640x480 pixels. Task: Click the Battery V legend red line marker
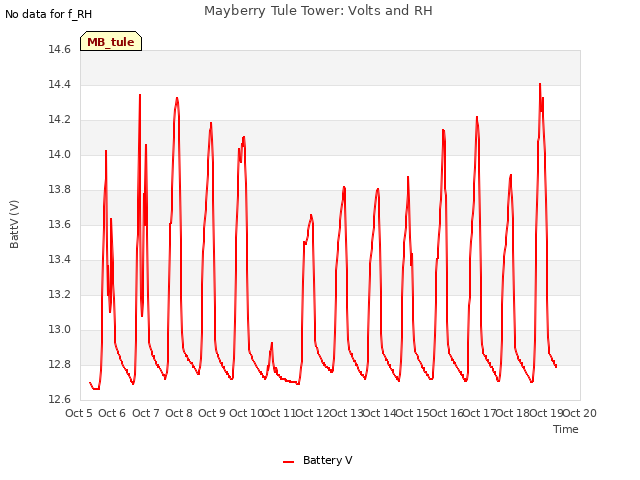click(x=289, y=462)
